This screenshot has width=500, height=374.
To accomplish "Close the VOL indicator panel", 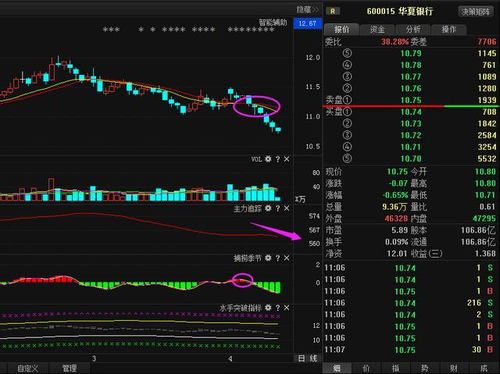I will (x=287, y=159).
